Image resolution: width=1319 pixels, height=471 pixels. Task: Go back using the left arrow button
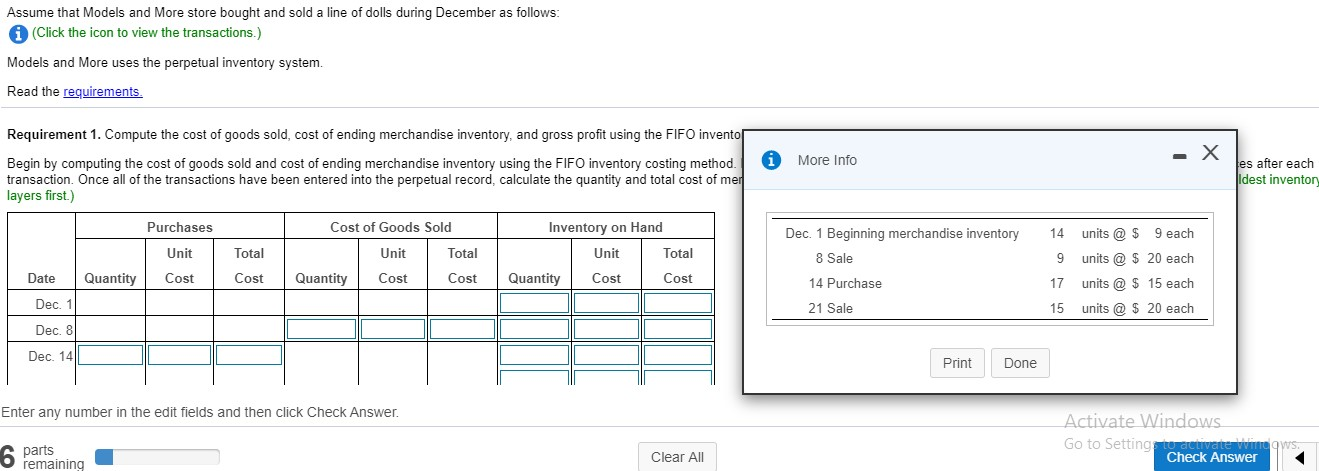point(1298,457)
